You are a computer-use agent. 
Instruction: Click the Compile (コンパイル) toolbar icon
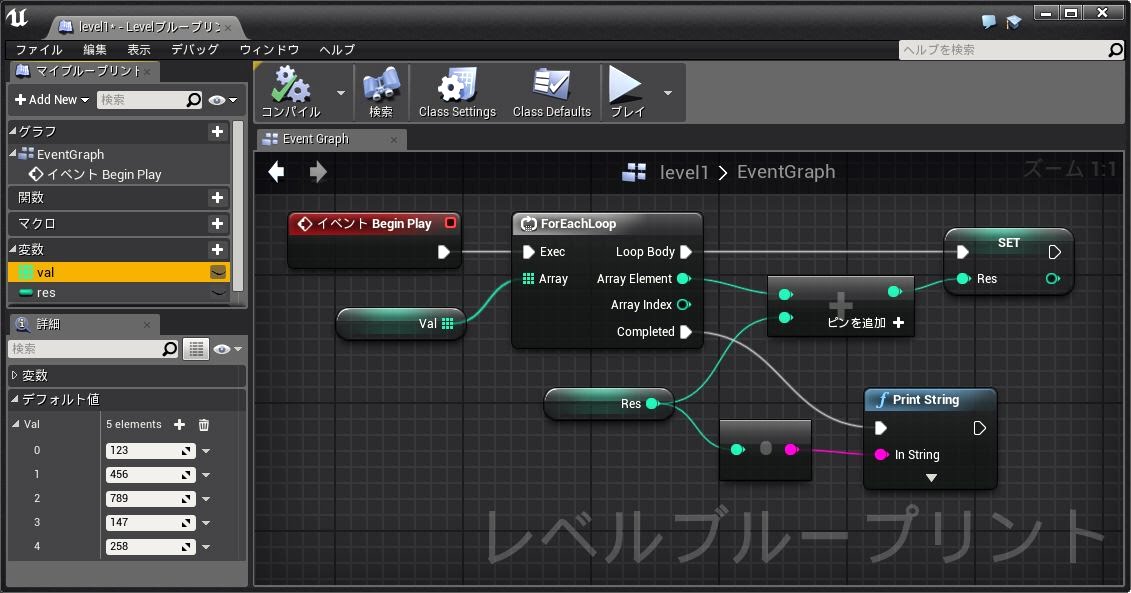tap(290, 90)
